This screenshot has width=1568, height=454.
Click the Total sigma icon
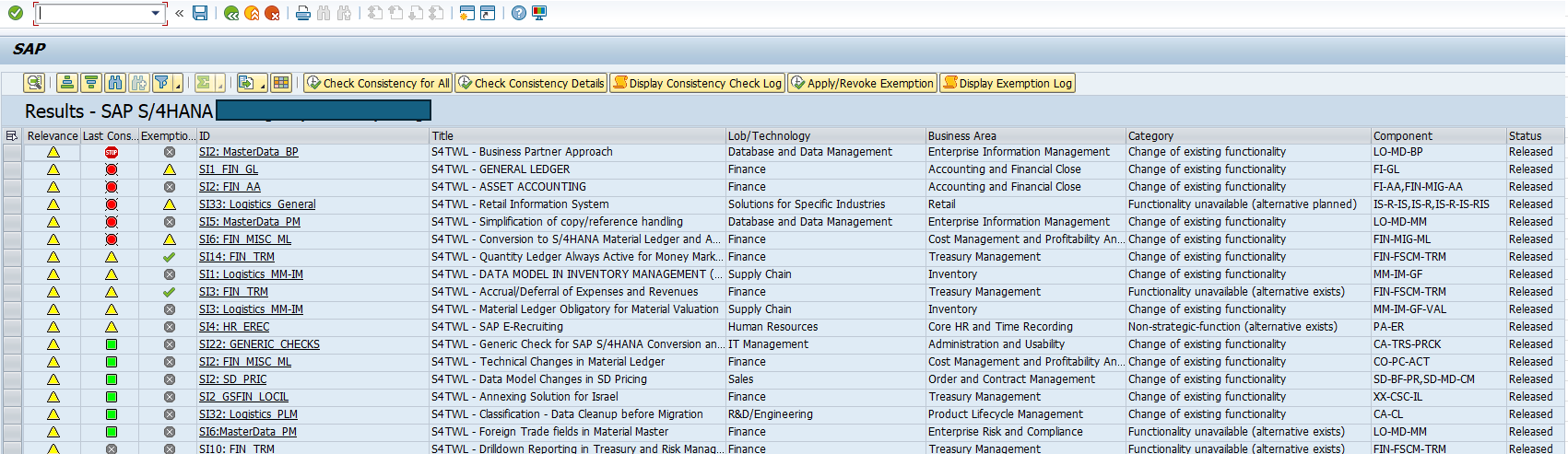coord(204,83)
